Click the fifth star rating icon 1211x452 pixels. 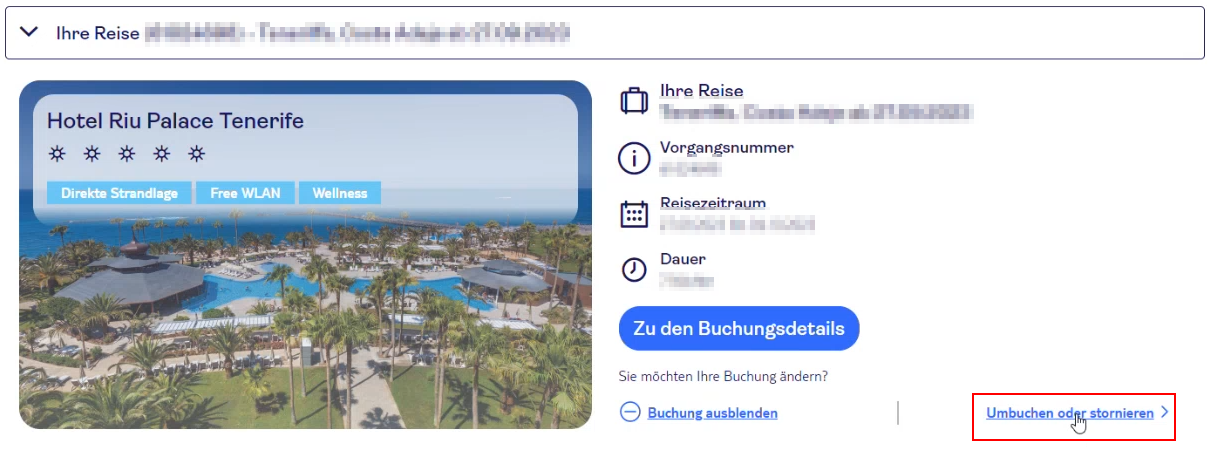point(197,154)
